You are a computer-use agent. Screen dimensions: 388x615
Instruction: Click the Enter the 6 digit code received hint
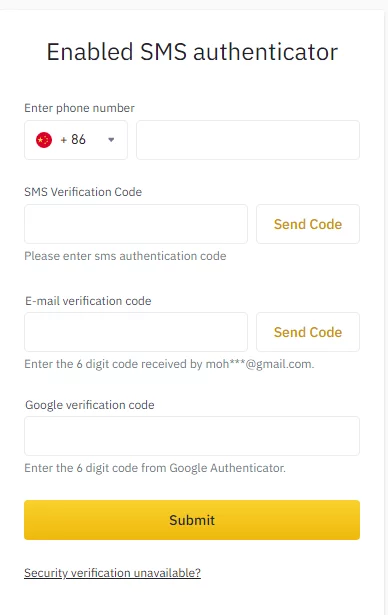pos(169,364)
